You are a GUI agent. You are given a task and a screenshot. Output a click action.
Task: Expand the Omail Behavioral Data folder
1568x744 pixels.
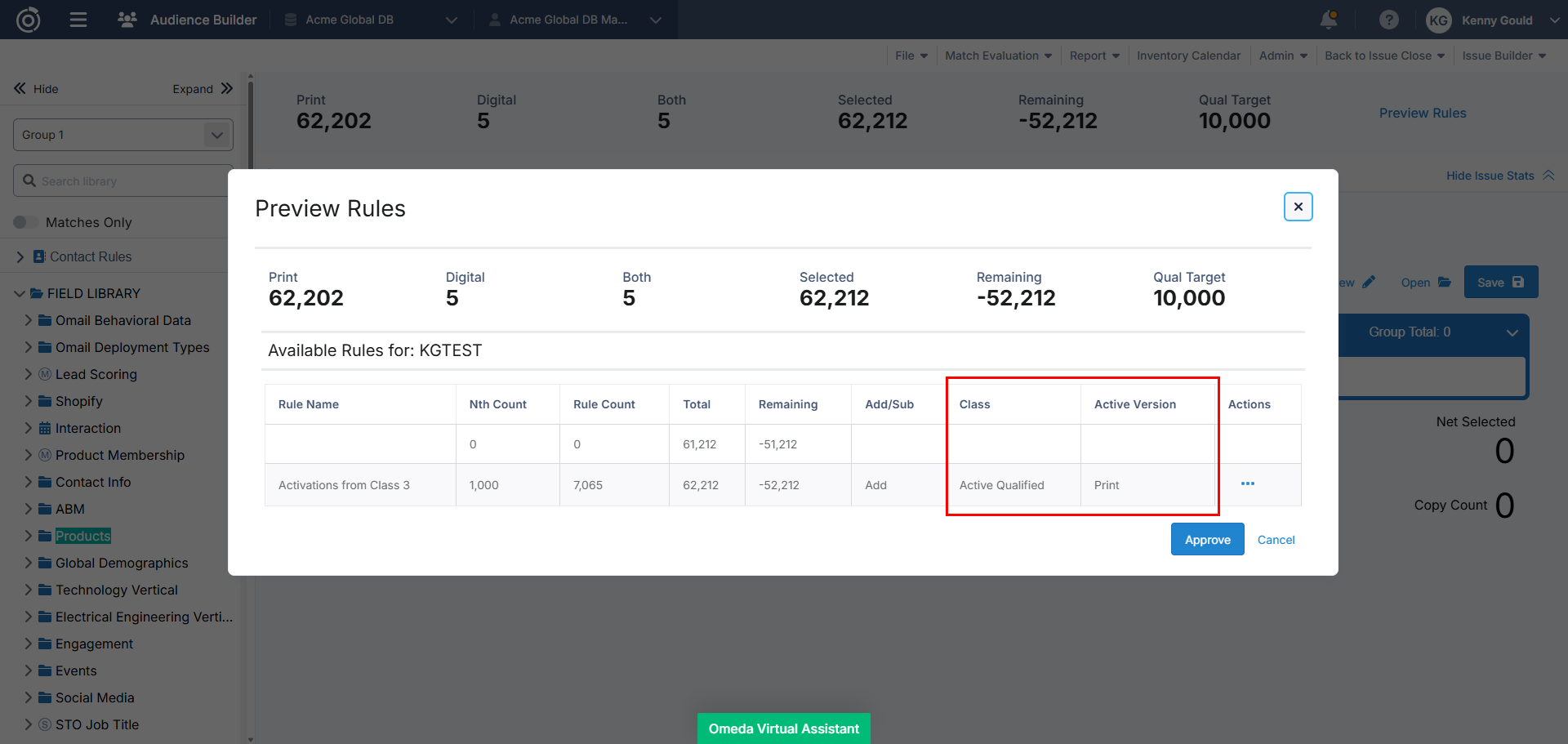click(29, 320)
